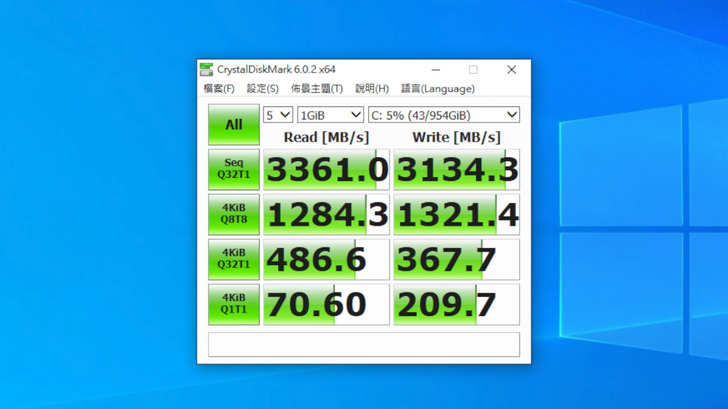Open the 說明(H) menu
Screen dimensions: 728x409
372,89
